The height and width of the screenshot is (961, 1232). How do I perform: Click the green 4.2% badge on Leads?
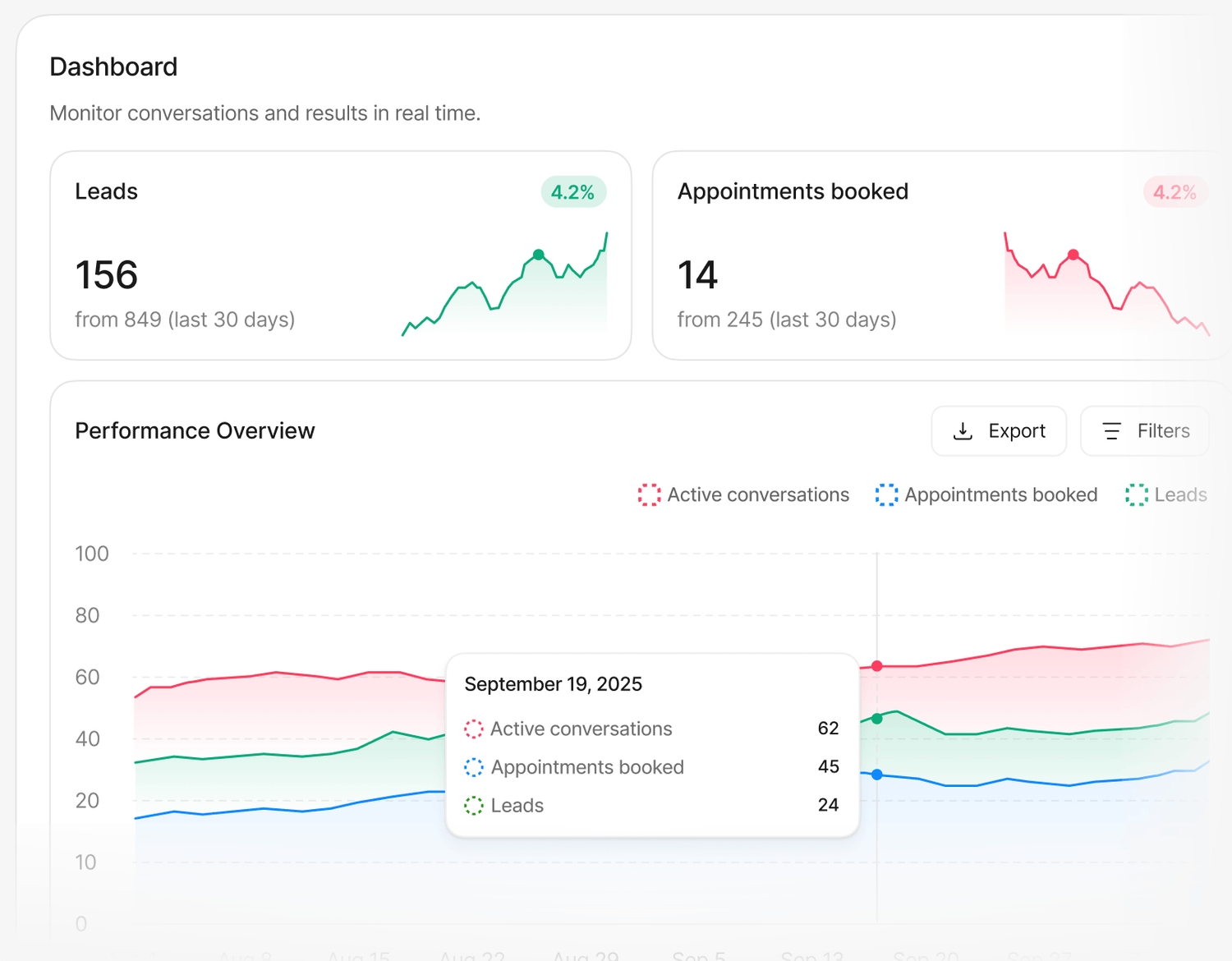tap(573, 192)
